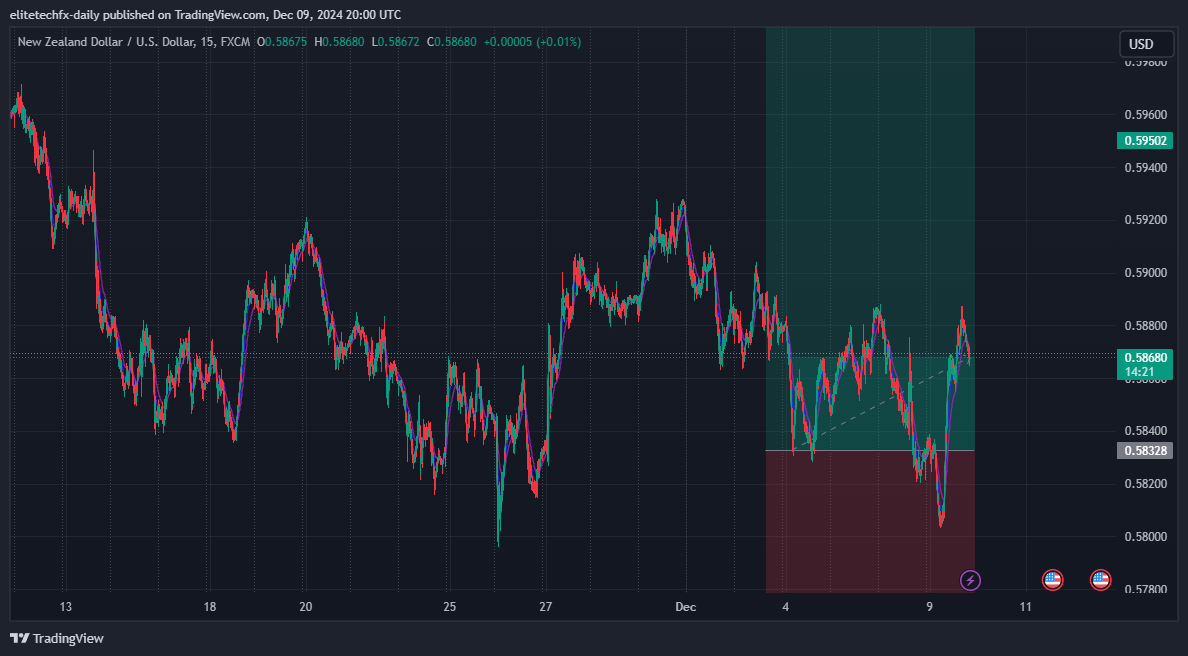The width and height of the screenshot is (1188, 656).
Task: Open the USD currency selector
Action: click(x=1145, y=44)
